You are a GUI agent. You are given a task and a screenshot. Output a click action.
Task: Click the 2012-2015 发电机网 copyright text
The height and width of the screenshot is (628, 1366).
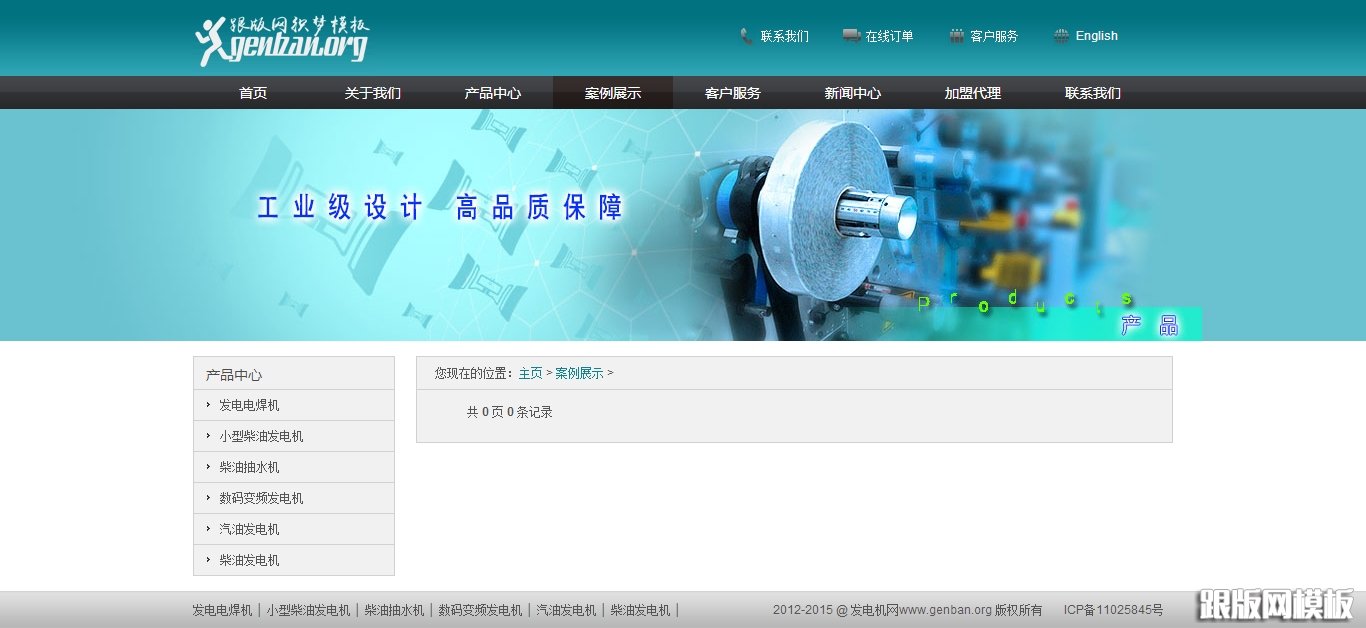pos(908,610)
